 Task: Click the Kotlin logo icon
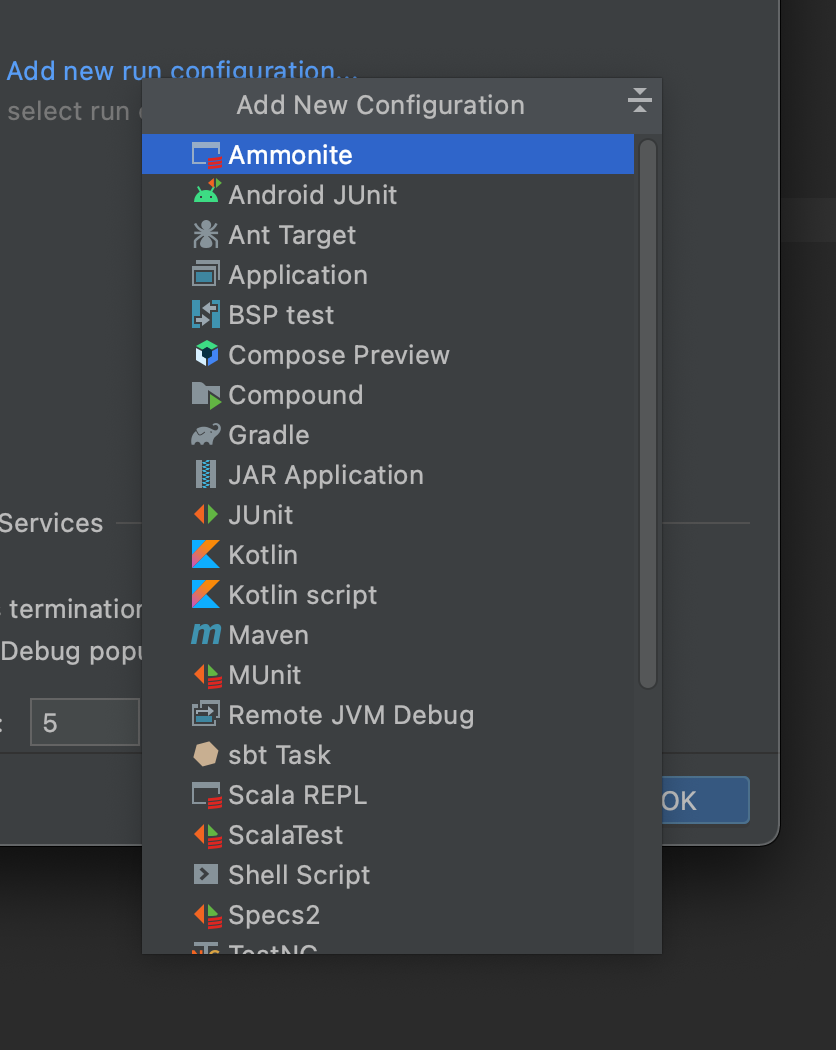click(206, 555)
